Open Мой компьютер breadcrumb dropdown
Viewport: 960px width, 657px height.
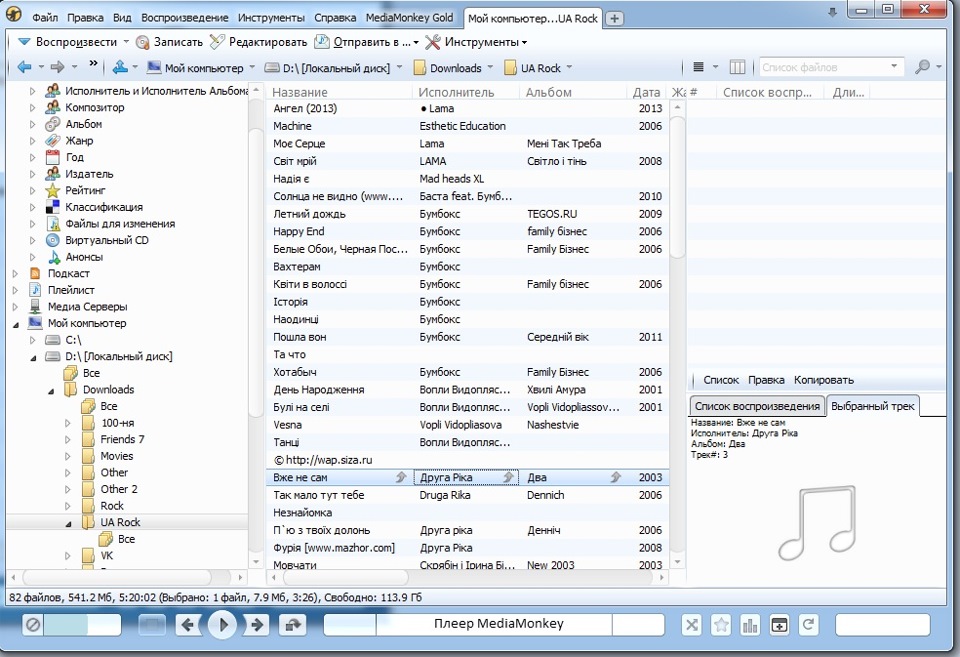coord(252,68)
